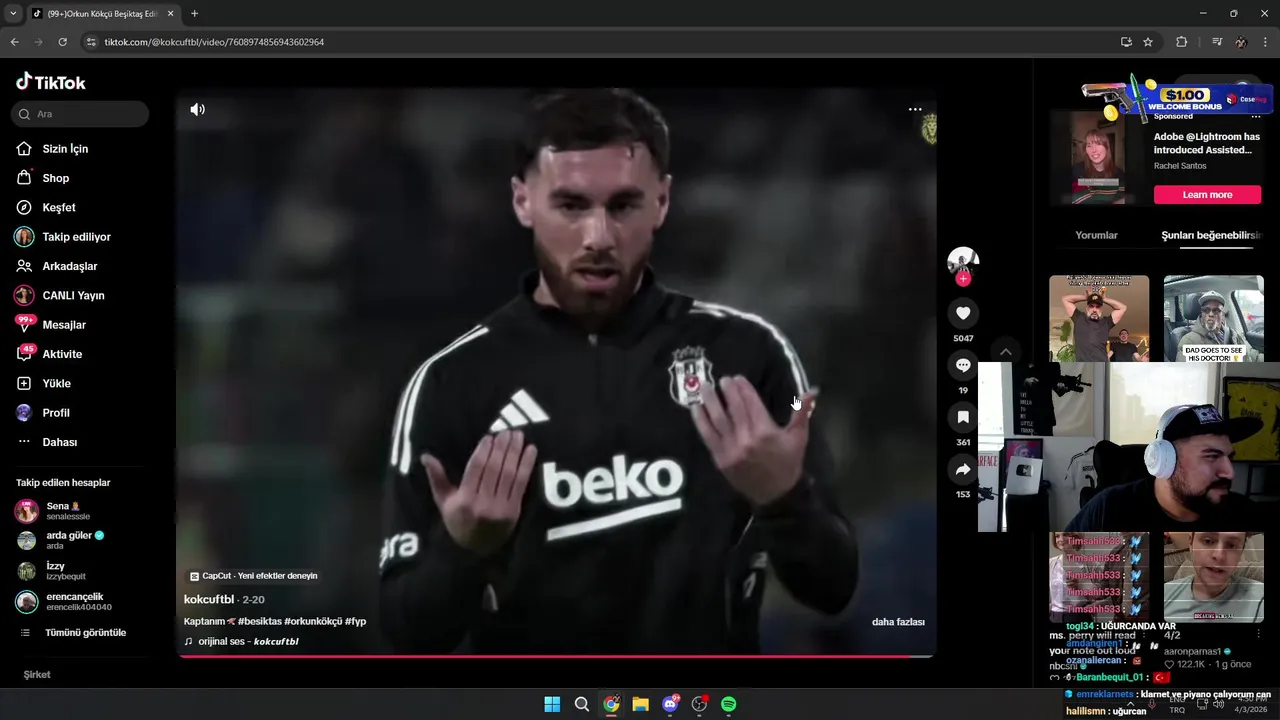This screenshot has width=1280, height=720.
Task: Click the kokcuftbl username on video
Action: click(x=209, y=600)
